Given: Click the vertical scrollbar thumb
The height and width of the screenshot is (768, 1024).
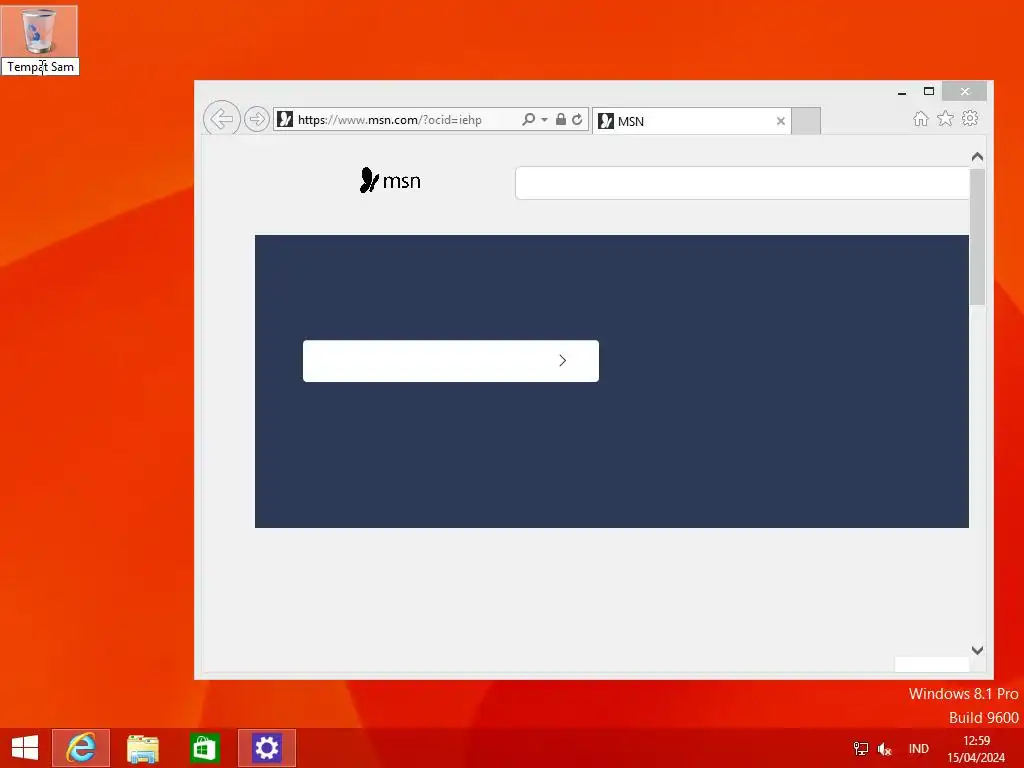Looking at the screenshot, I should tap(977, 236).
